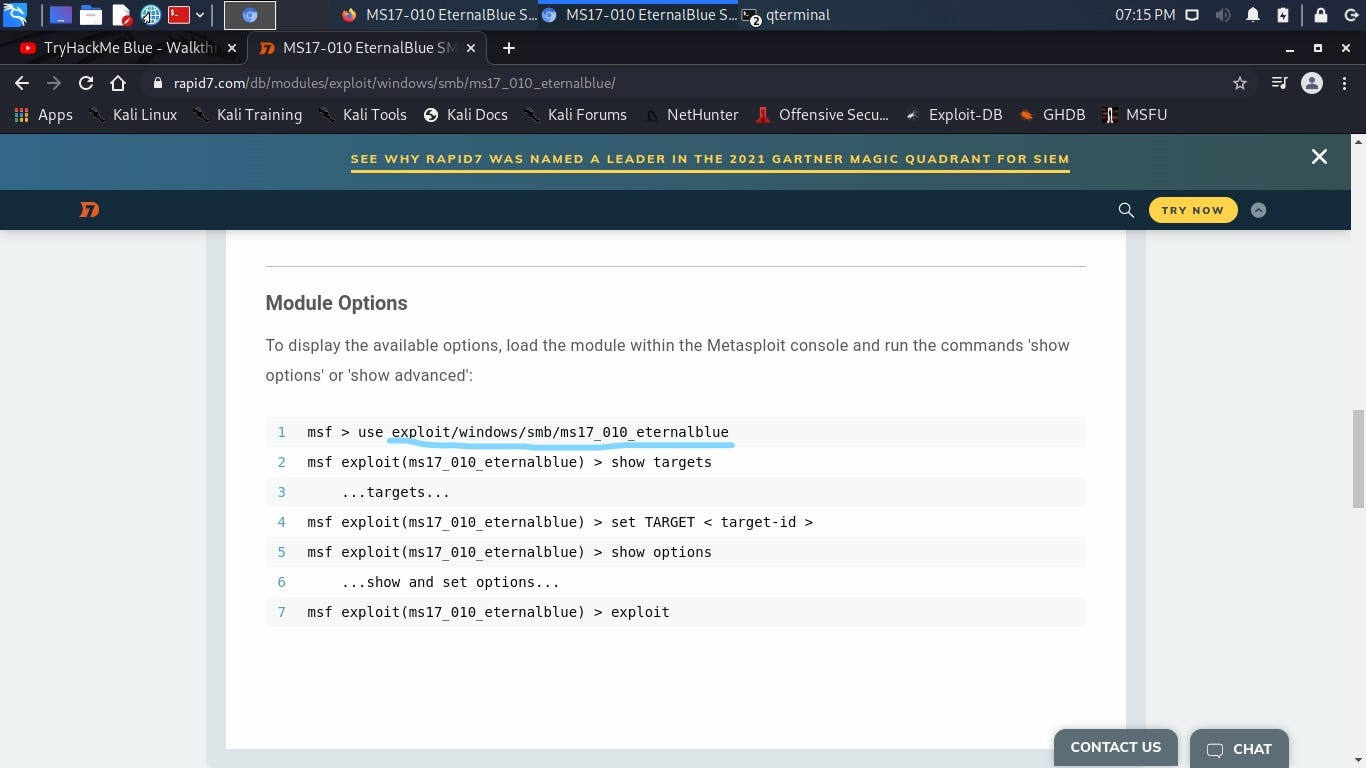Launch the text editor from the panel
Screen dimensions: 1366x768
(121, 15)
